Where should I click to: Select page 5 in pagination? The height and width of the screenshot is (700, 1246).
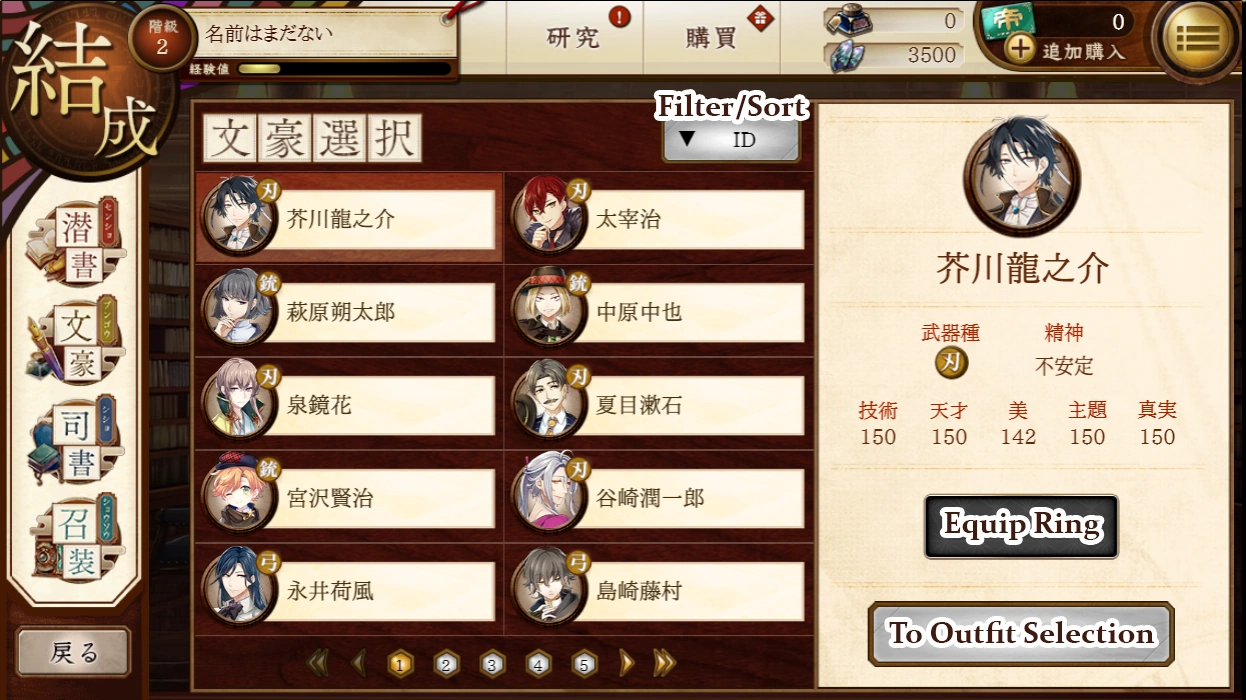[584, 663]
